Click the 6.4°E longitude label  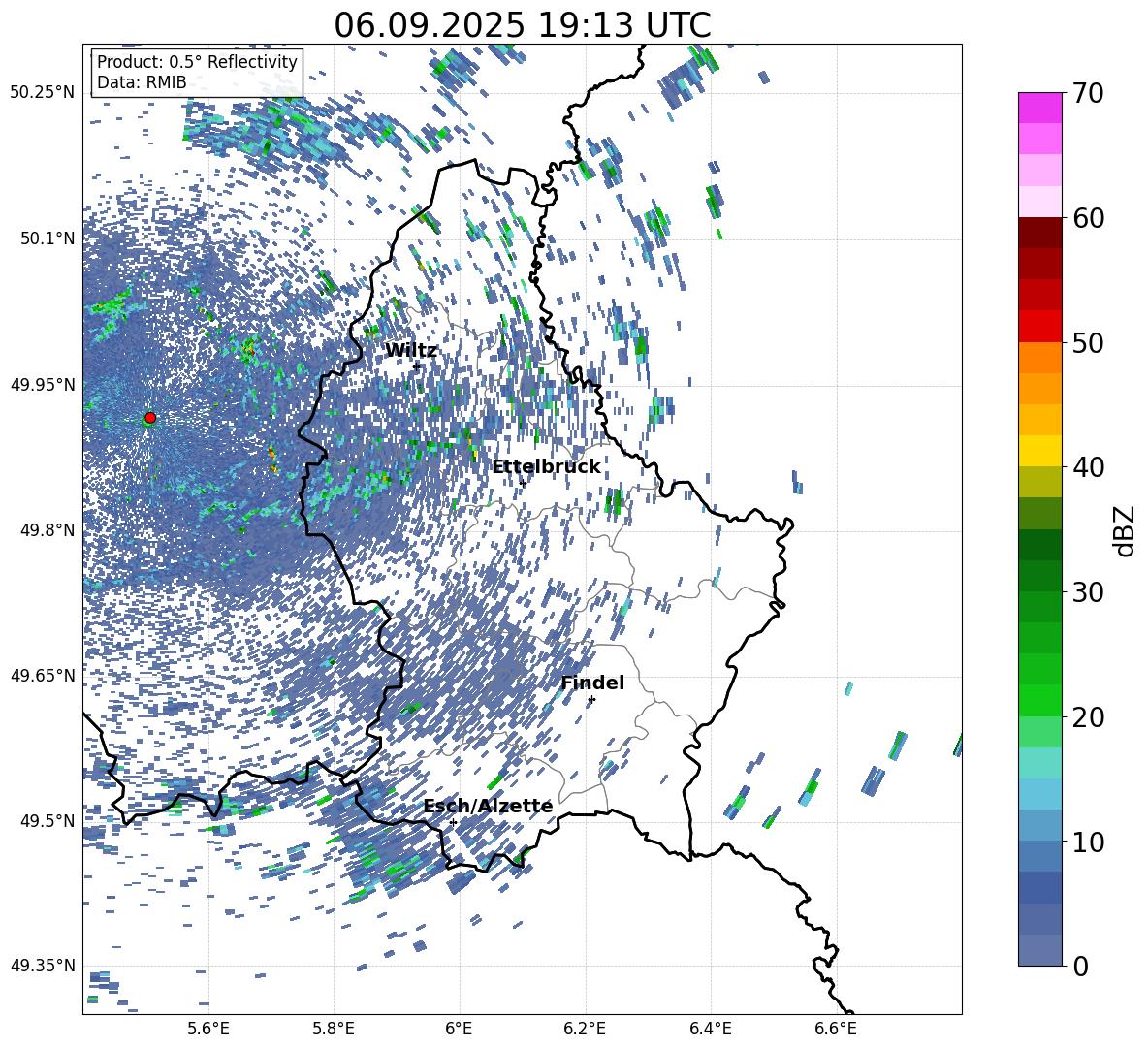pyautogui.click(x=710, y=1029)
